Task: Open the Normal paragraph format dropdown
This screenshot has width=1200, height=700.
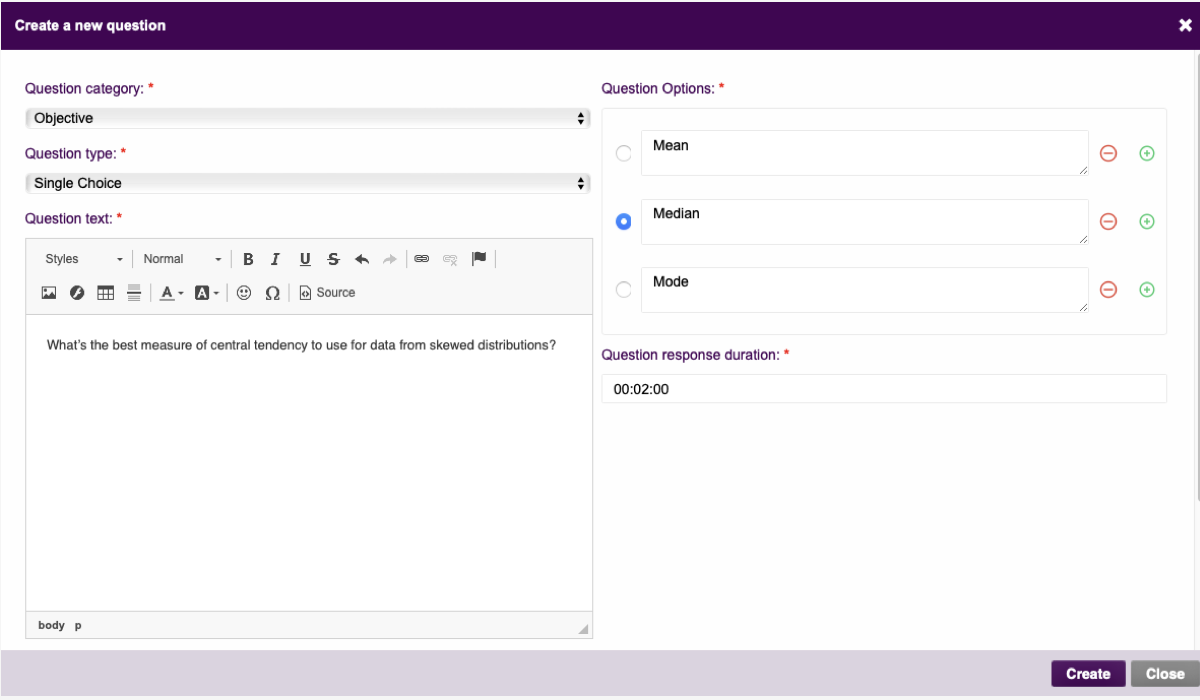Action: [x=181, y=259]
